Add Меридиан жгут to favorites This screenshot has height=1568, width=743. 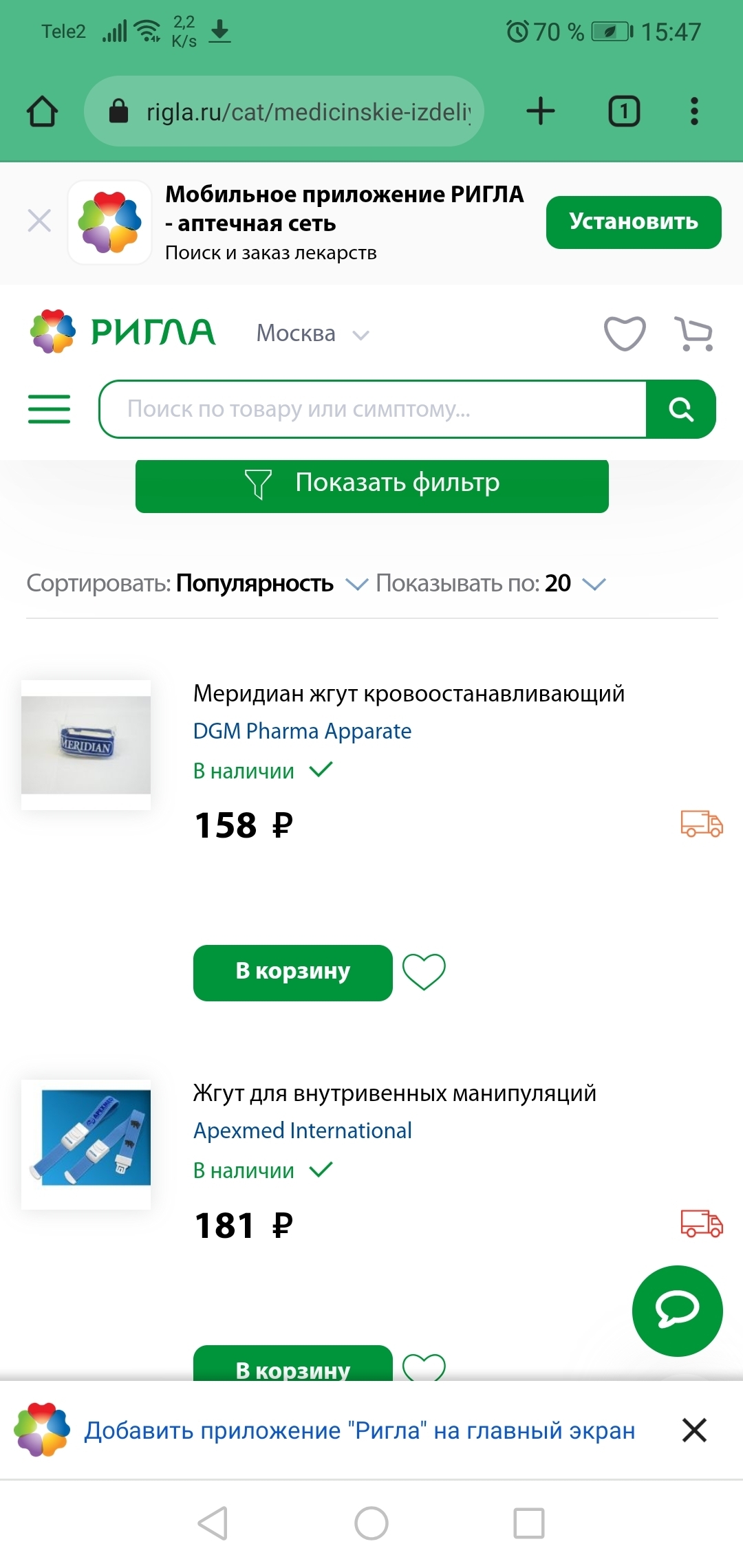424,972
